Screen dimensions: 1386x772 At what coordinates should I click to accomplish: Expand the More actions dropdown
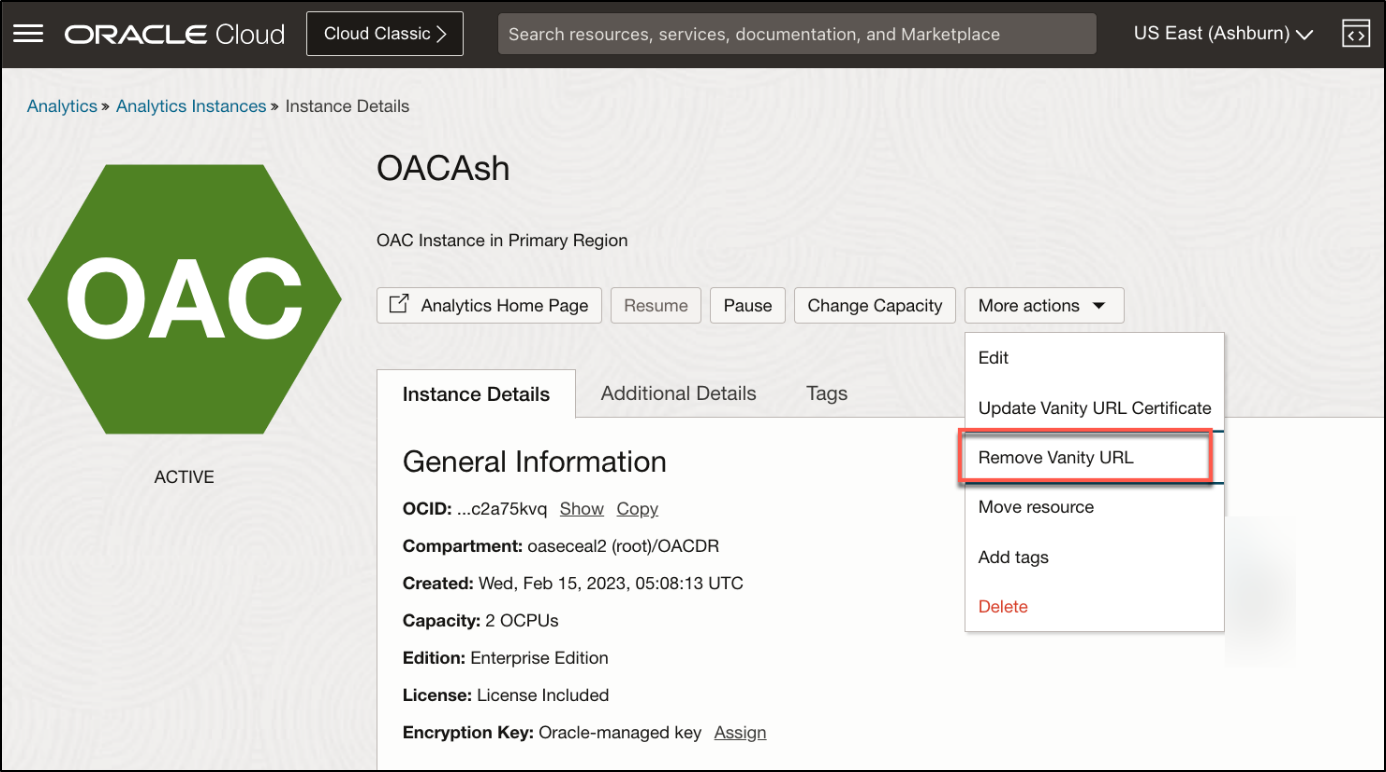pyautogui.click(x=1043, y=306)
